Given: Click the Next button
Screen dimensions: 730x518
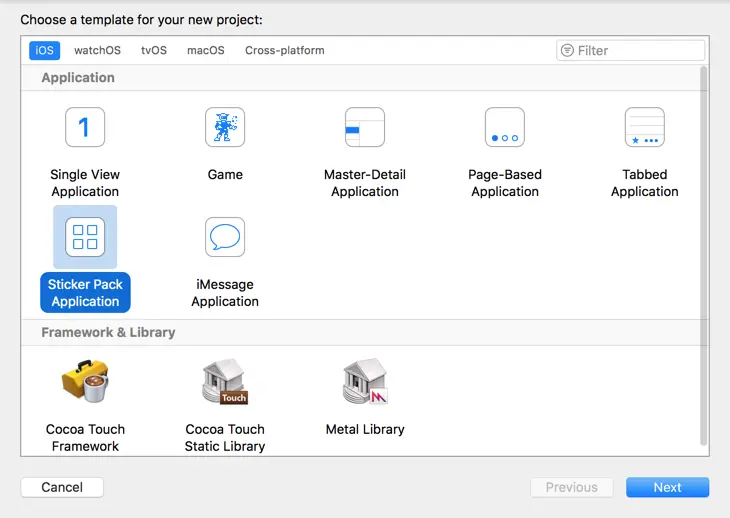Looking at the screenshot, I should [x=667, y=487].
